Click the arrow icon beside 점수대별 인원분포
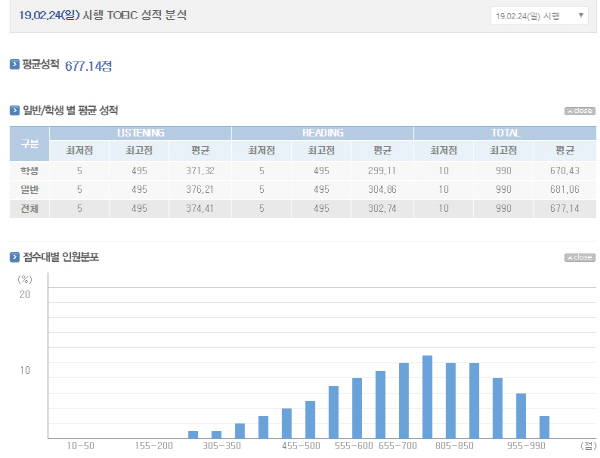The width and height of the screenshot is (600, 458). click(x=15, y=257)
